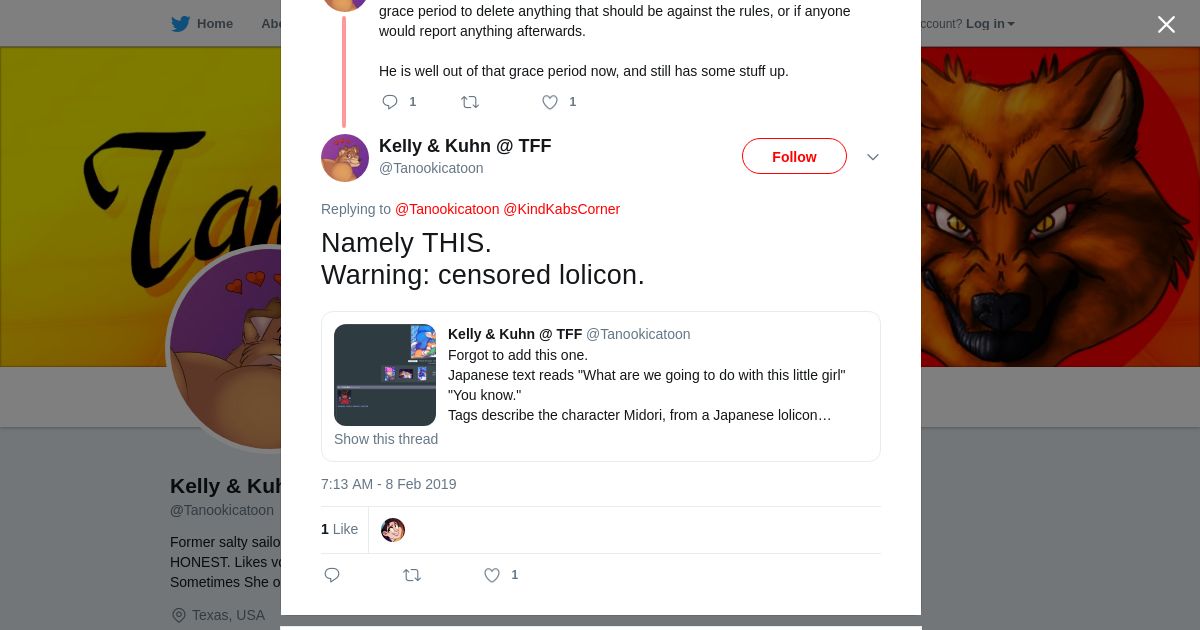This screenshot has width=1200, height=630.
Task: View the 1 Like count list
Action: pyautogui.click(x=339, y=529)
